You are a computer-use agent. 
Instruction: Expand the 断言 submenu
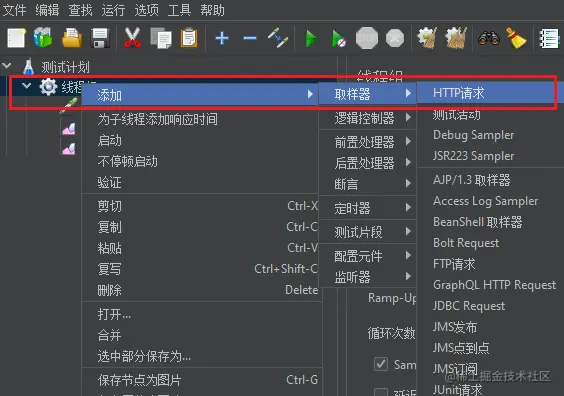point(368,183)
